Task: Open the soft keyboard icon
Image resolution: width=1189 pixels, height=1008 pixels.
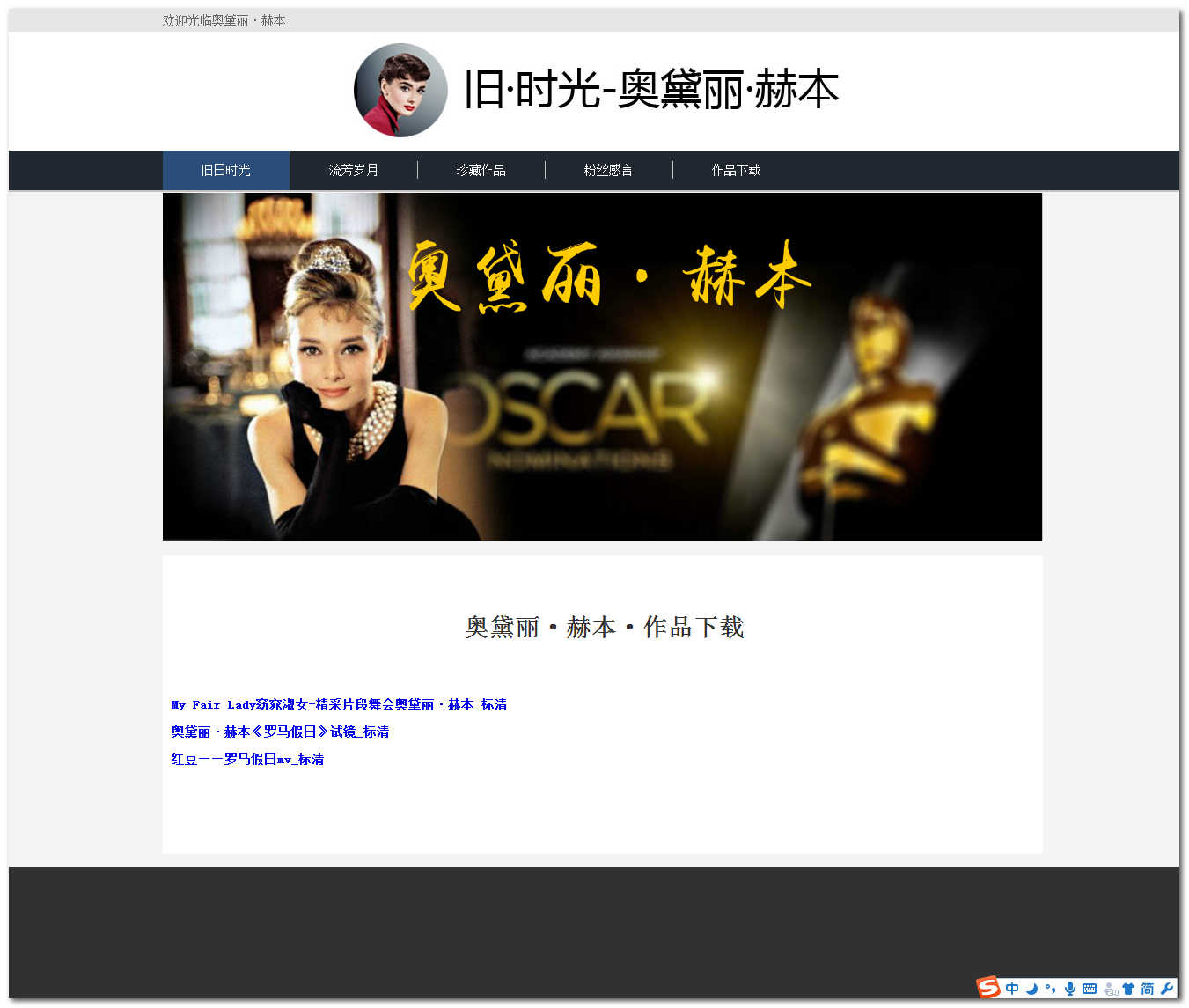Action: pyautogui.click(x=1090, y=989)
